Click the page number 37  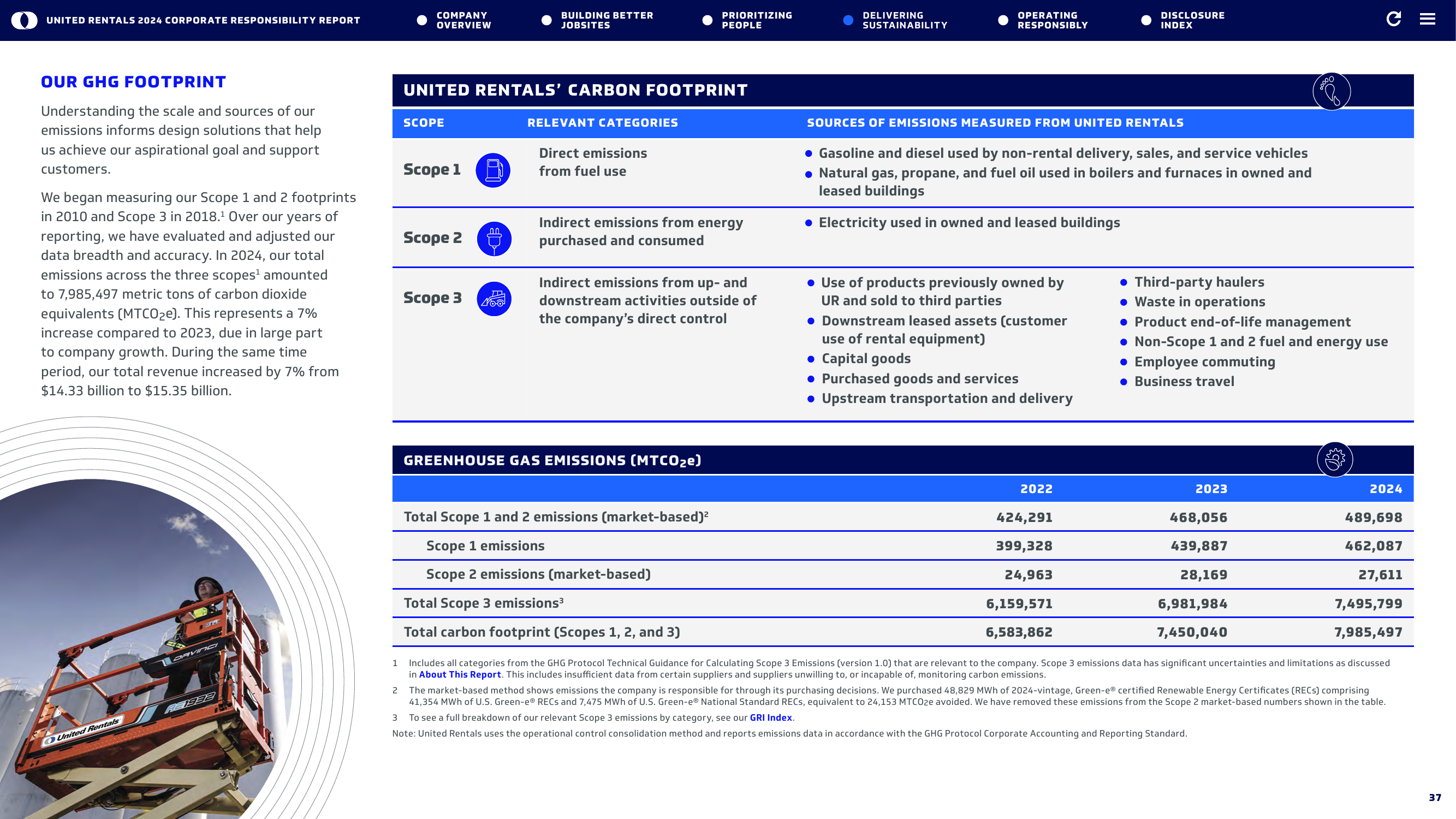click(x=1435, y=798)
